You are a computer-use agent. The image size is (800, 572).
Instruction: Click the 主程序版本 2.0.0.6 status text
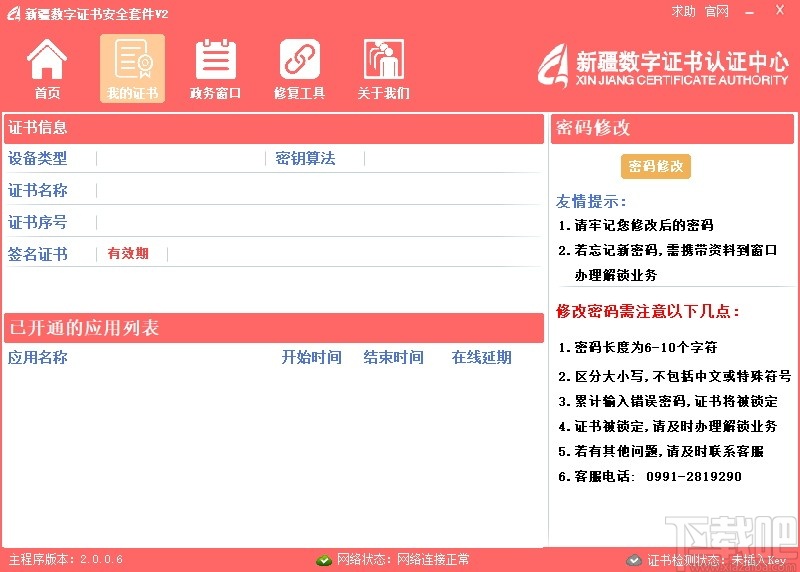tap(66, 559)
